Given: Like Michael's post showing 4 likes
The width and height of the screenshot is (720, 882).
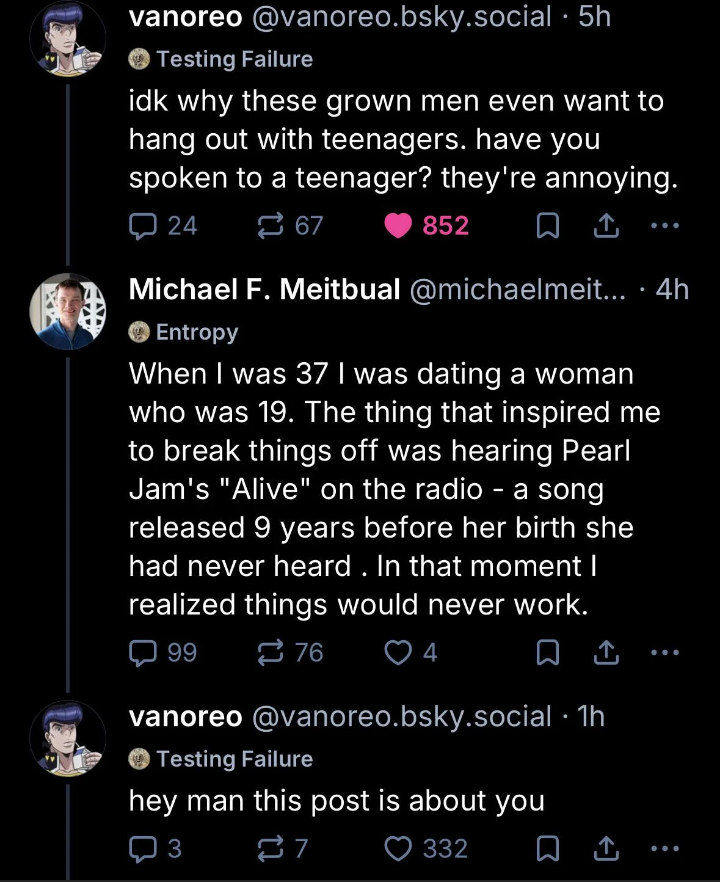Looking at the screenshot, I should [x=398, y=653].
